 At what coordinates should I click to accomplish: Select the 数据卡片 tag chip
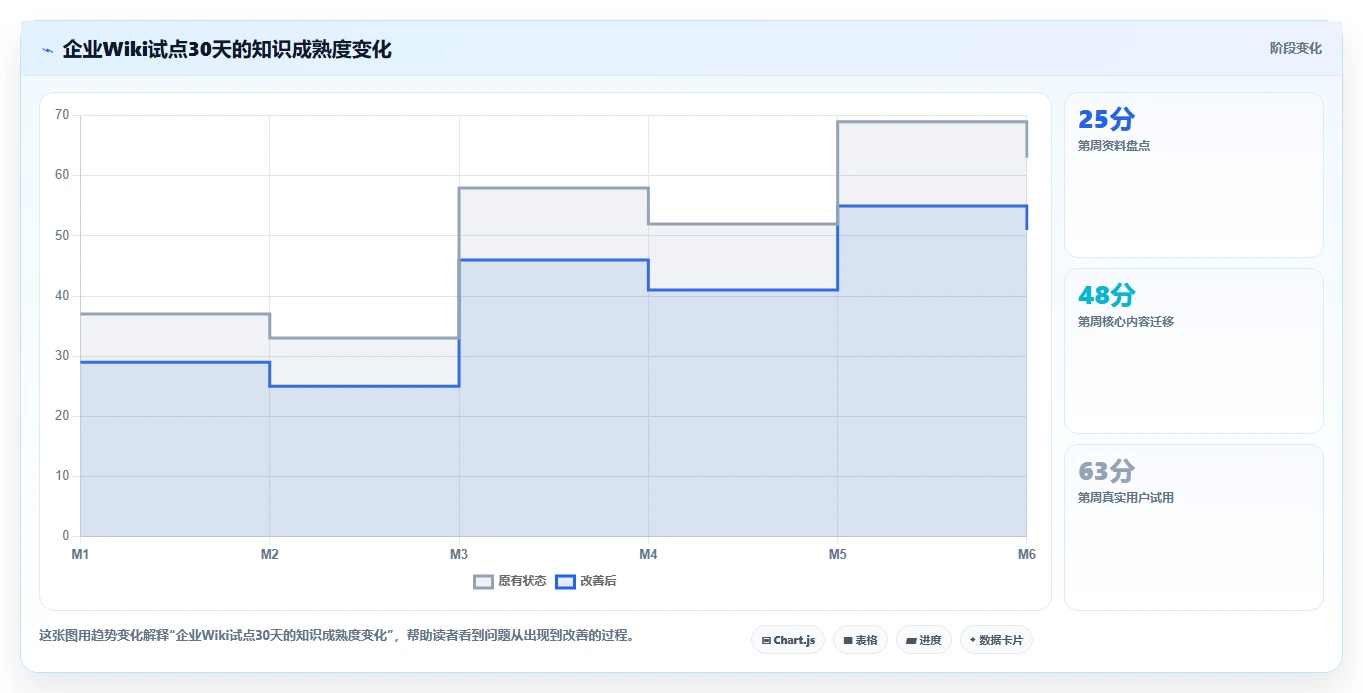[x=996, y=640]
